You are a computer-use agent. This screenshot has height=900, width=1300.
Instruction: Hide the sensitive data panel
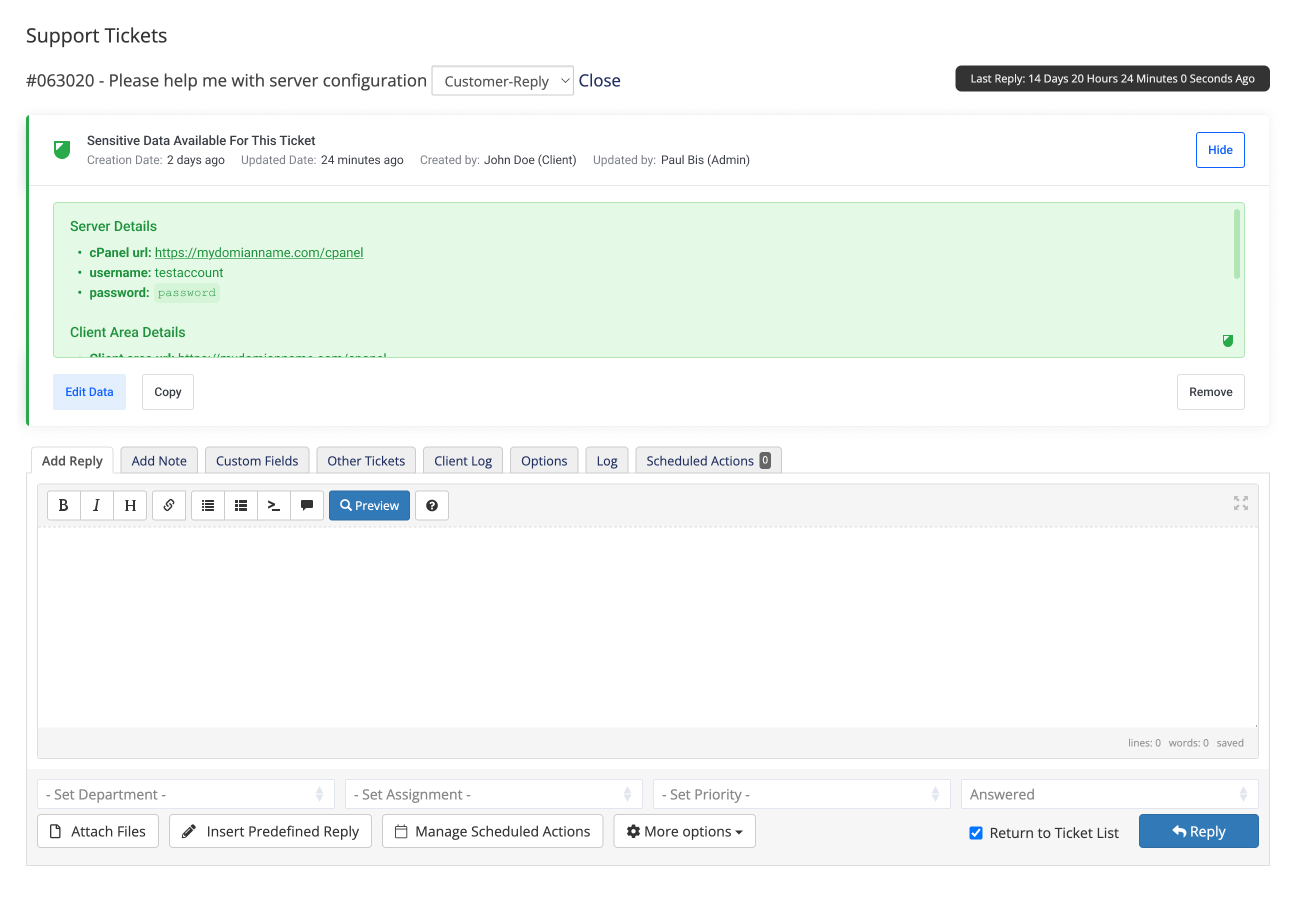(x=1220, y=150)
